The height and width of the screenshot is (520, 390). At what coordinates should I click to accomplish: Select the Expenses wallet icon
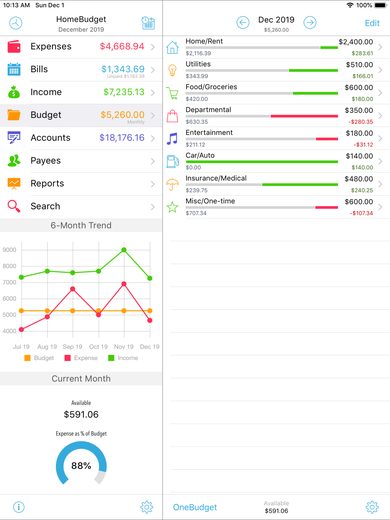(14, 47)
